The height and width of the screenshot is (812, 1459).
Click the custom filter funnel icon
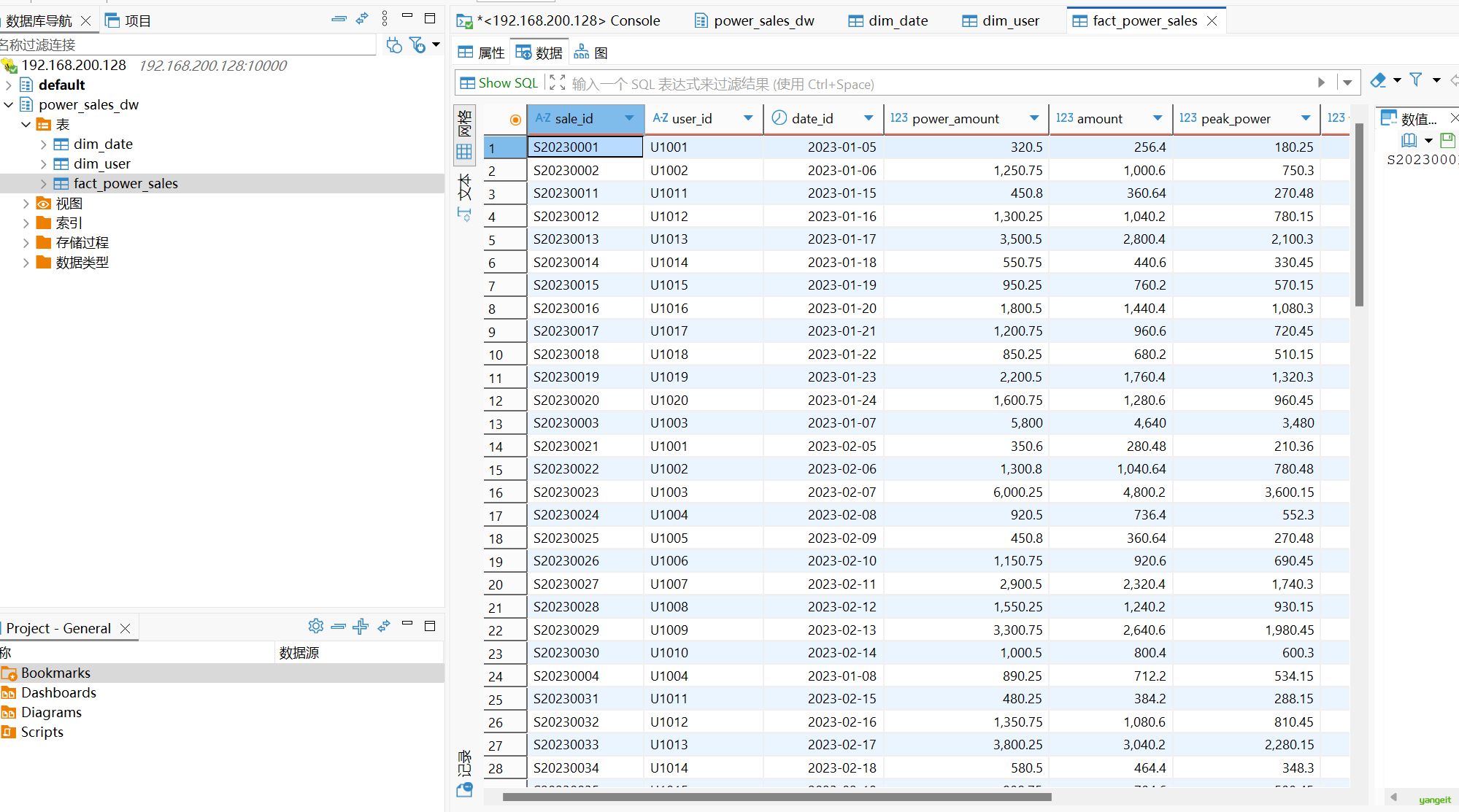(x=1416, y=80)
